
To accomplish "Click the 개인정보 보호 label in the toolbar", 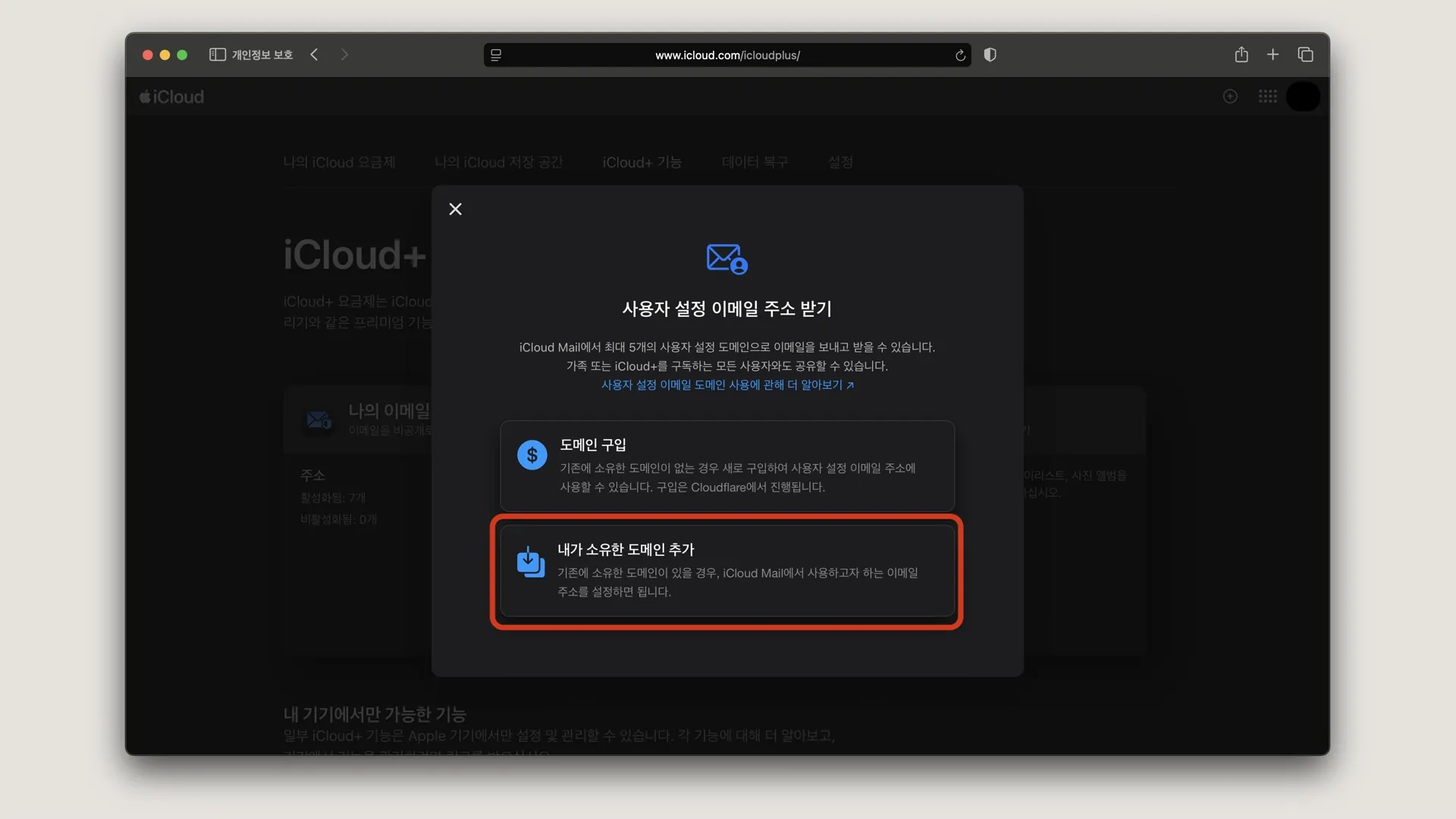I will [262, 55].
